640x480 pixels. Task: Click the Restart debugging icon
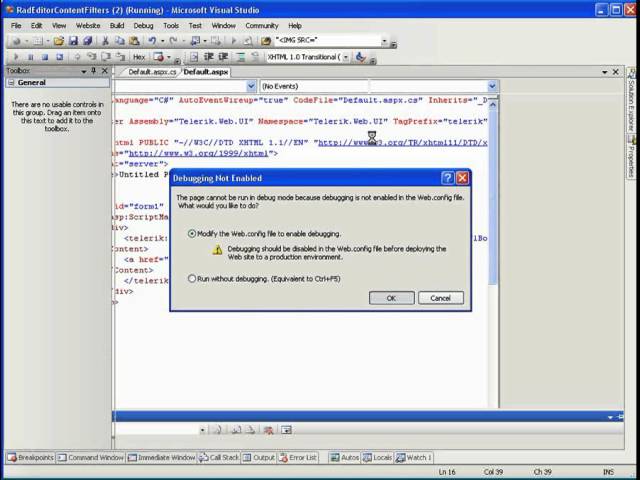[60, 57]
